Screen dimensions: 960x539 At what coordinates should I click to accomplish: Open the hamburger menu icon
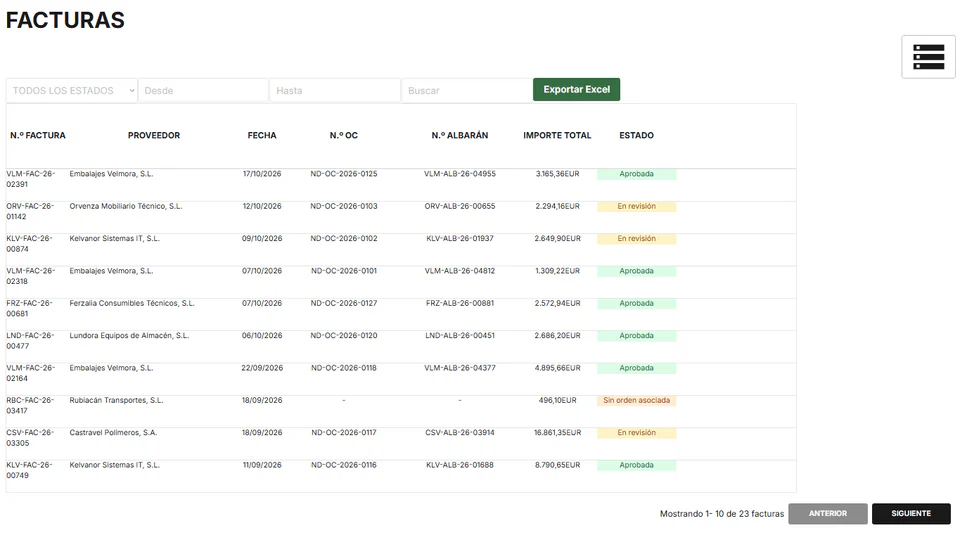(x=928, y=57)
